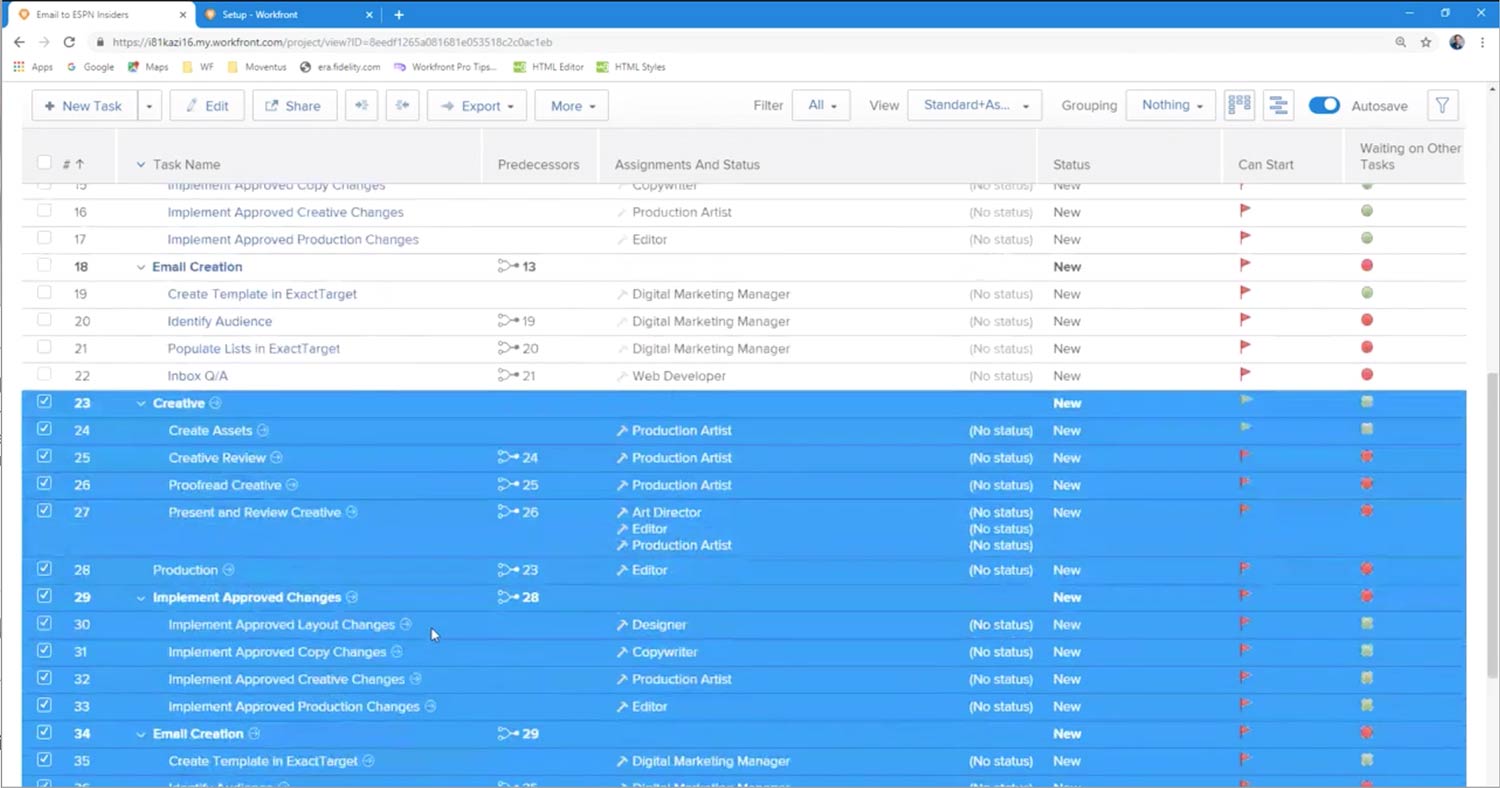This screenshot has height=788, width=1500.
Task: Click the browser address bar URL
Action: coord(332,42)
